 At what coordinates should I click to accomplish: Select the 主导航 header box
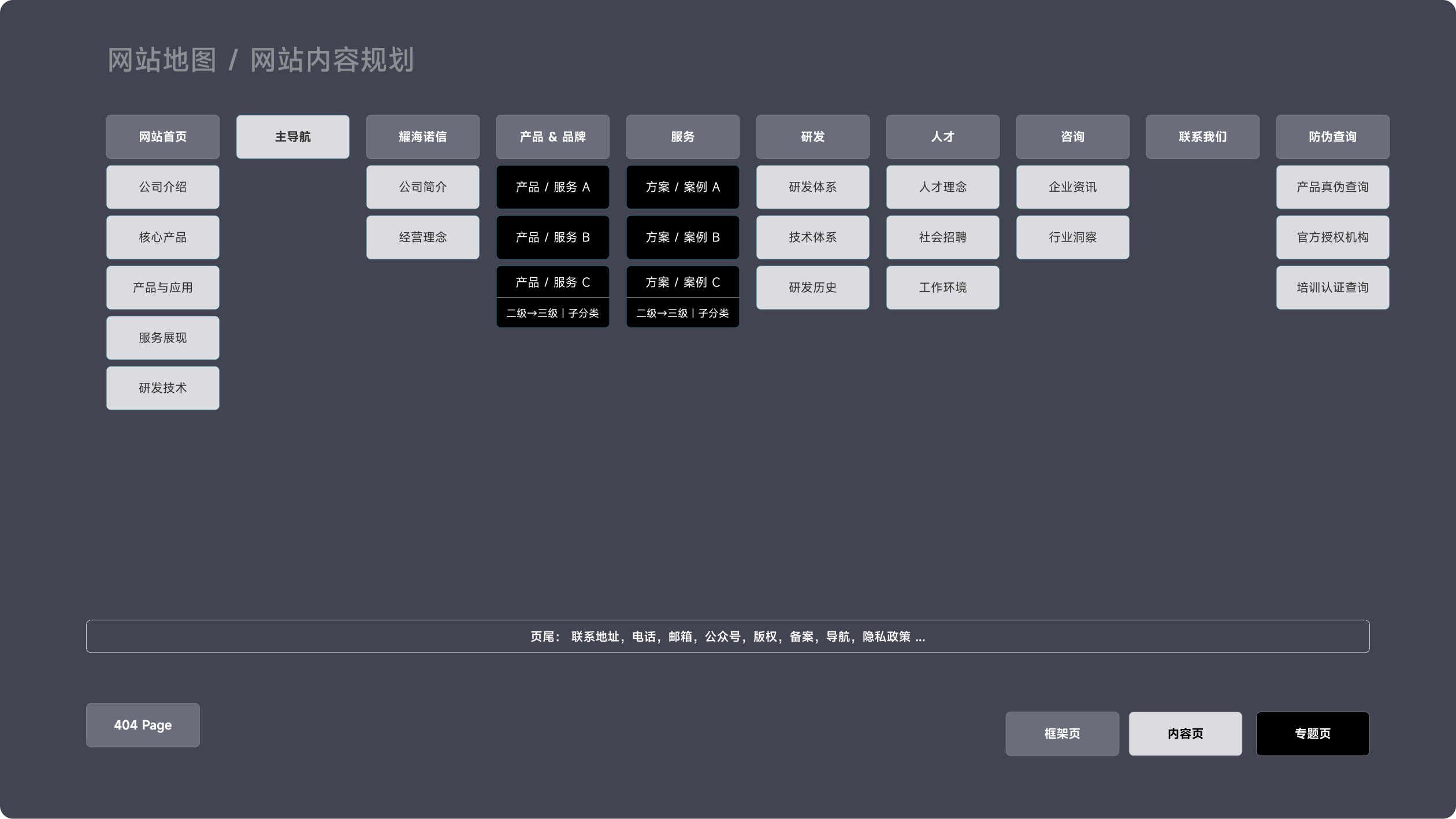point(292,137)
